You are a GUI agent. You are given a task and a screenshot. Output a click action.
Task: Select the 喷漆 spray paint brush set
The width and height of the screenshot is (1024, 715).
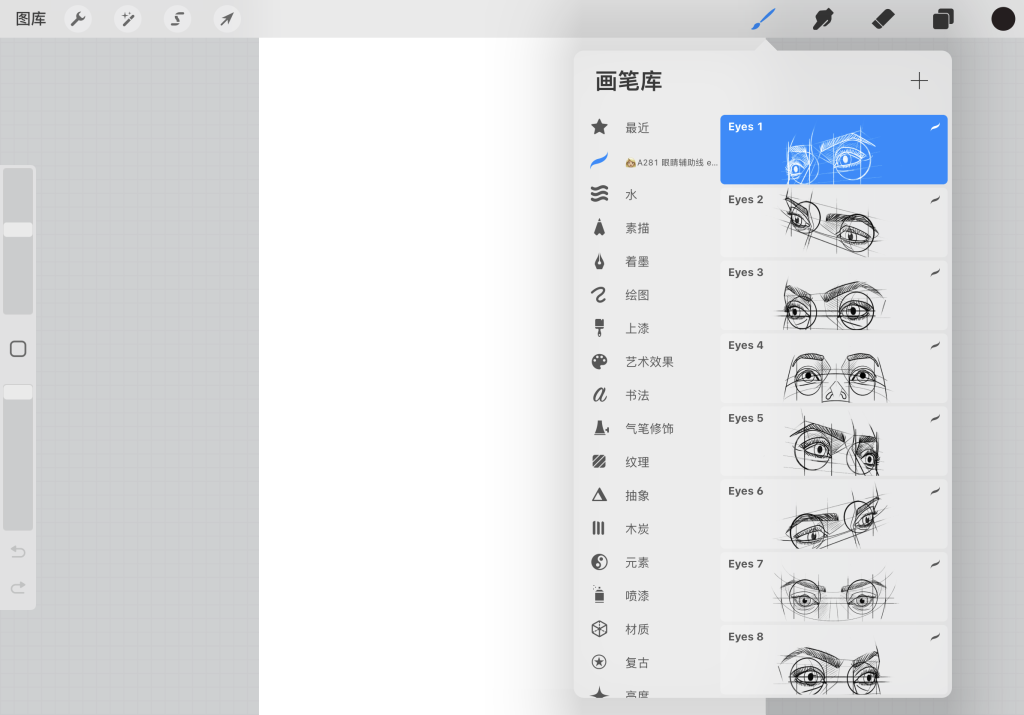click(637, 596)
